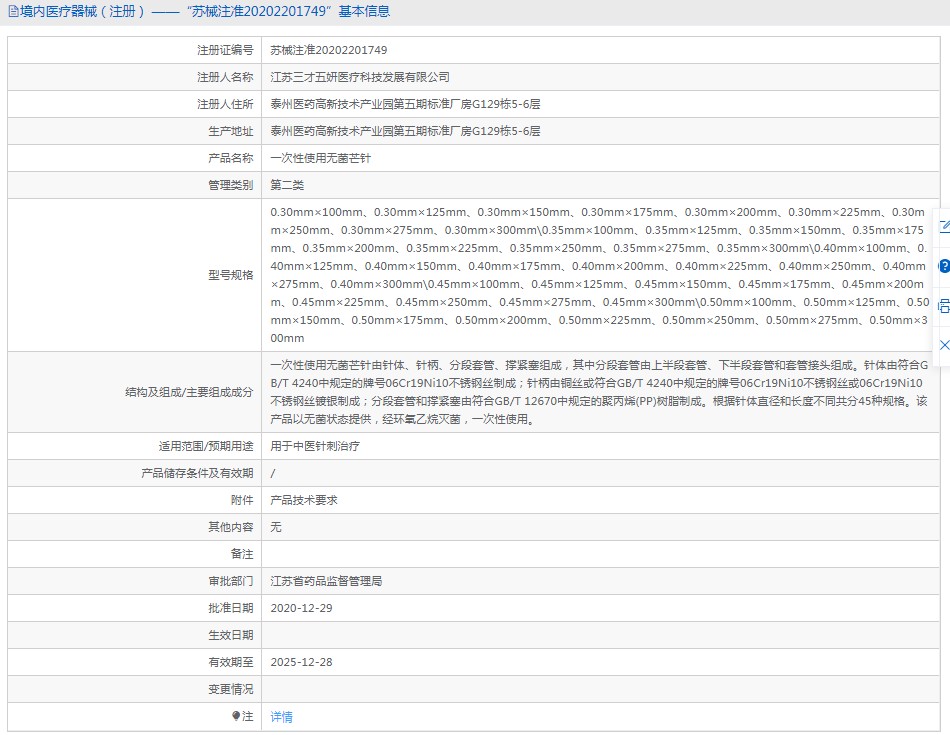
Task: Click 其他内容 value 无
Action: (276, 527)
